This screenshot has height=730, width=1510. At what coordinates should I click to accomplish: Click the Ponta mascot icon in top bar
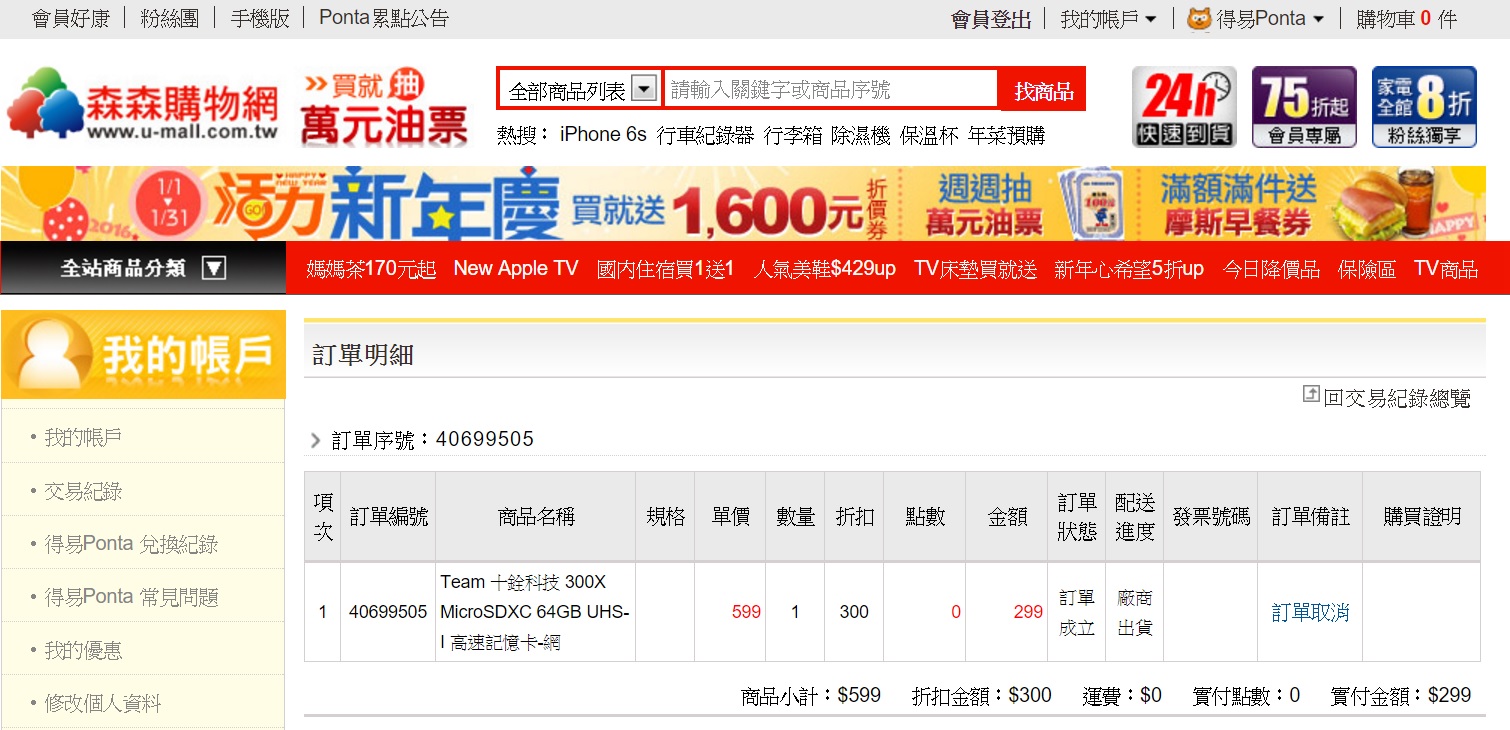[1198, 19]
